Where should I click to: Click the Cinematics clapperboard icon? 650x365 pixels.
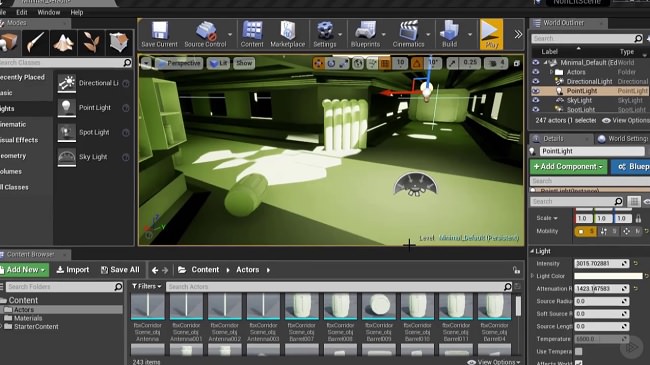pos(408,34)
